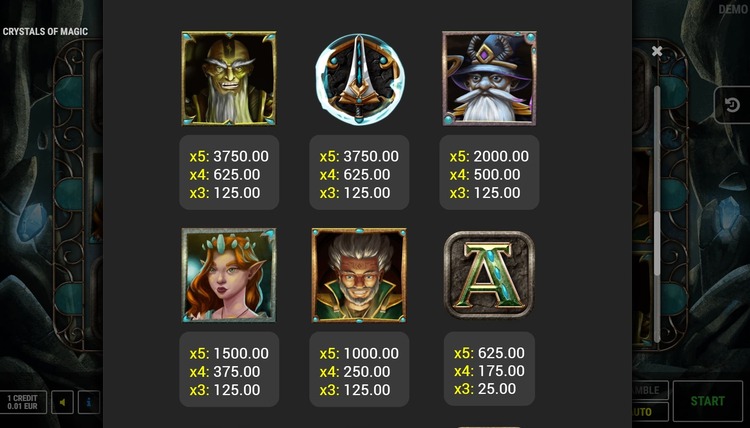750x428 pixels.
Task: Select the red-haired elf girl symbol
Action: [x=229, y=275]
